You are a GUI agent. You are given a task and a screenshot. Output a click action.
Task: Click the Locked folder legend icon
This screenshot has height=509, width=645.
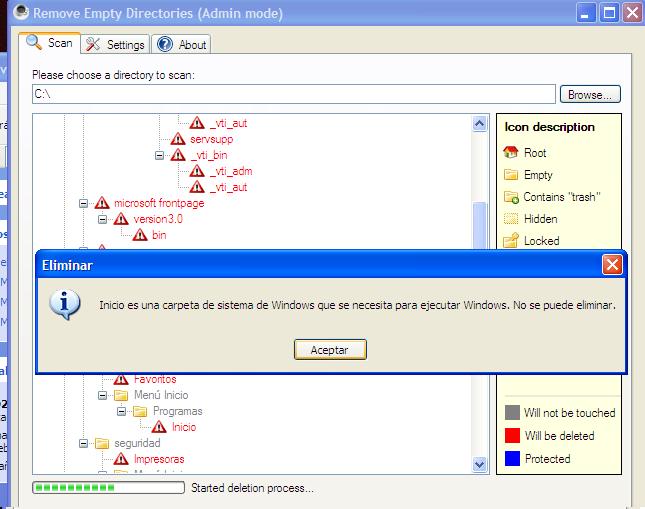click(x=511, y=240)
